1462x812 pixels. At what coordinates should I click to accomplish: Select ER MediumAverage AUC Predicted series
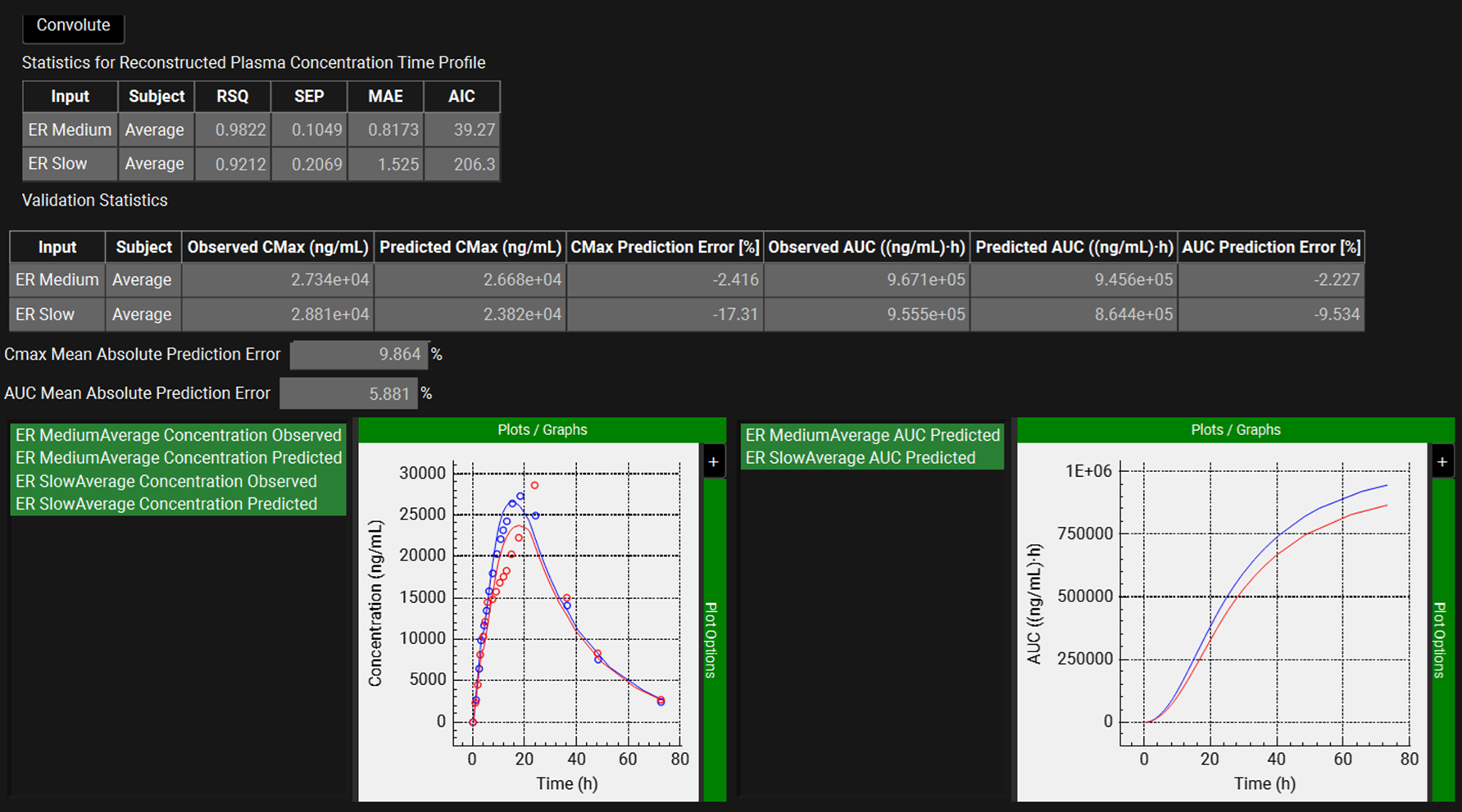(872, 435)
